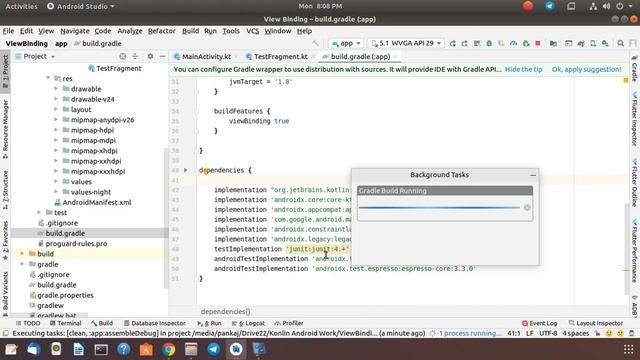Image resolution: width=640 pixels, height=360 pixels.
Task: Toggle the Favorites side tab
Action: click(x=5, y=240)
